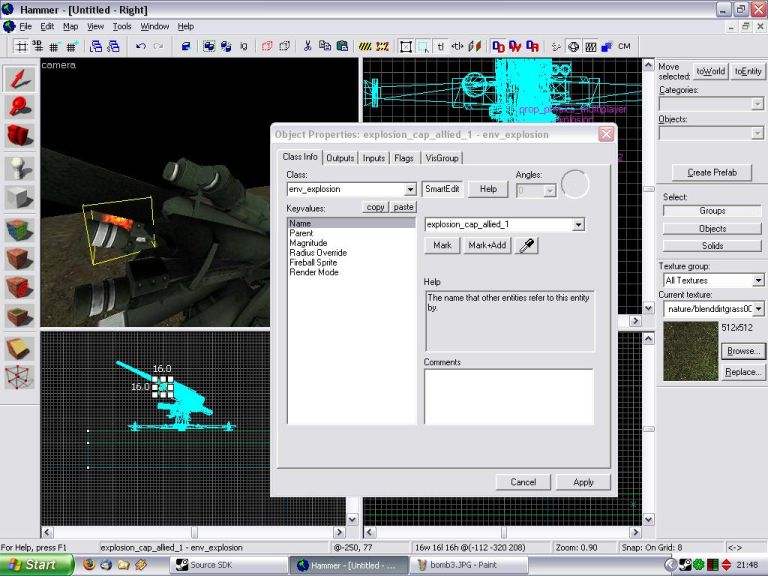Switch to the VisGroup tab

point(442,158)
